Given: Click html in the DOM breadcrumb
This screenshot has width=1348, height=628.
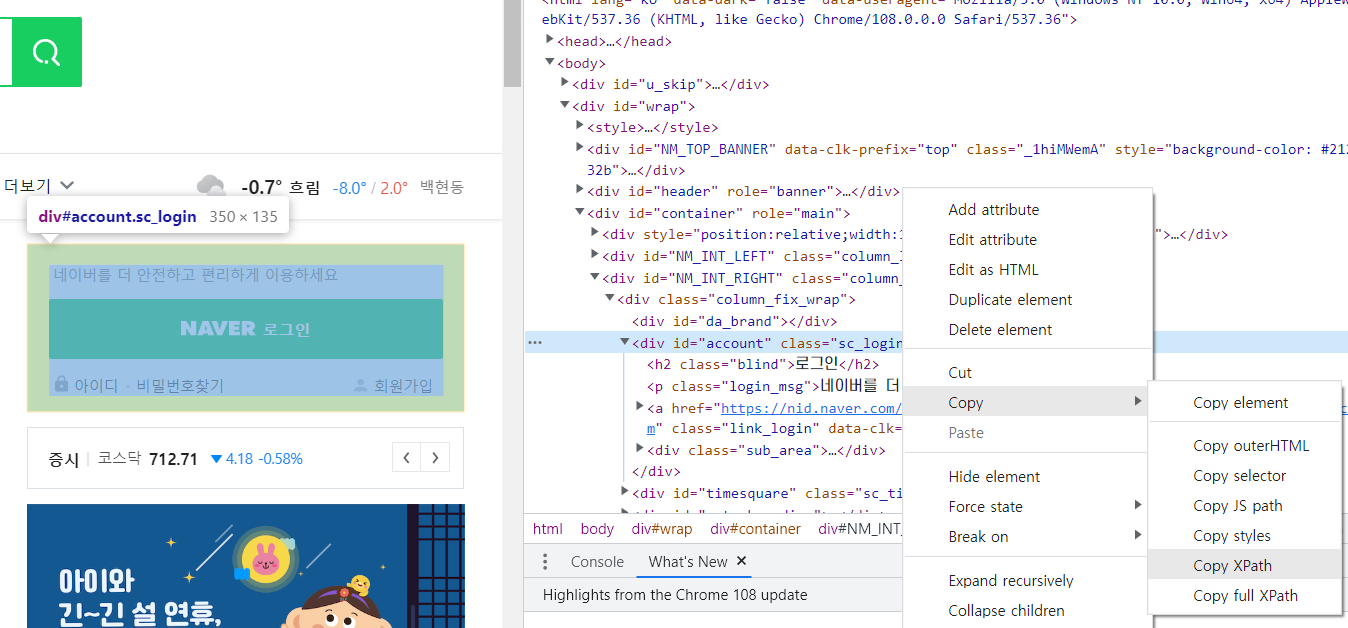Looking at the screenshot, I should pyautogui.click(x=548, y=529).
